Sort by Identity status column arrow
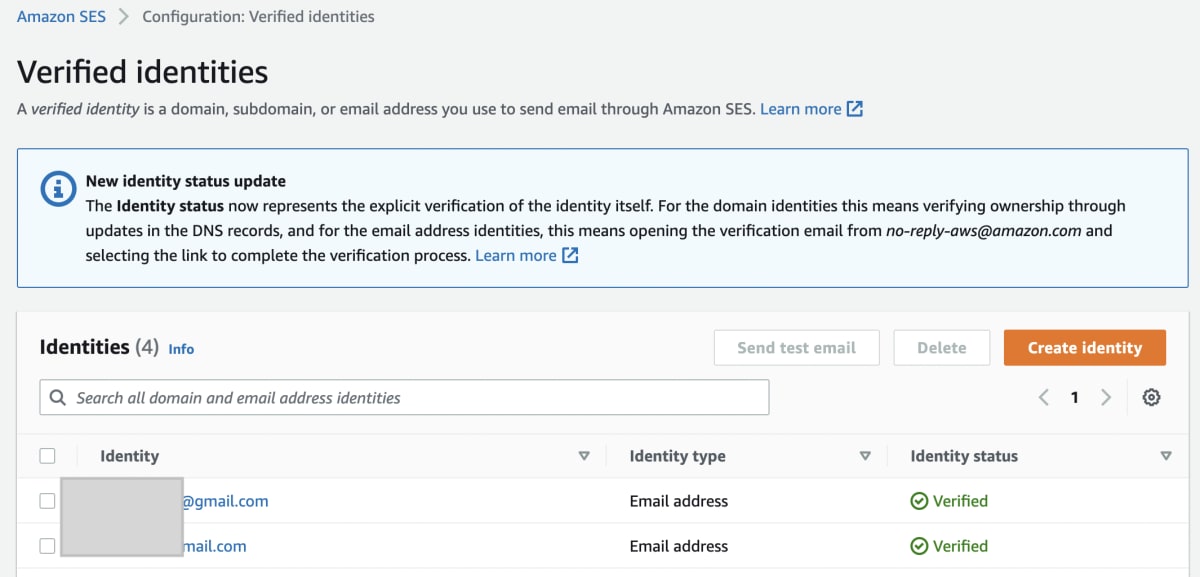Screen dimensions: 1200x577 coord(1165,456)
